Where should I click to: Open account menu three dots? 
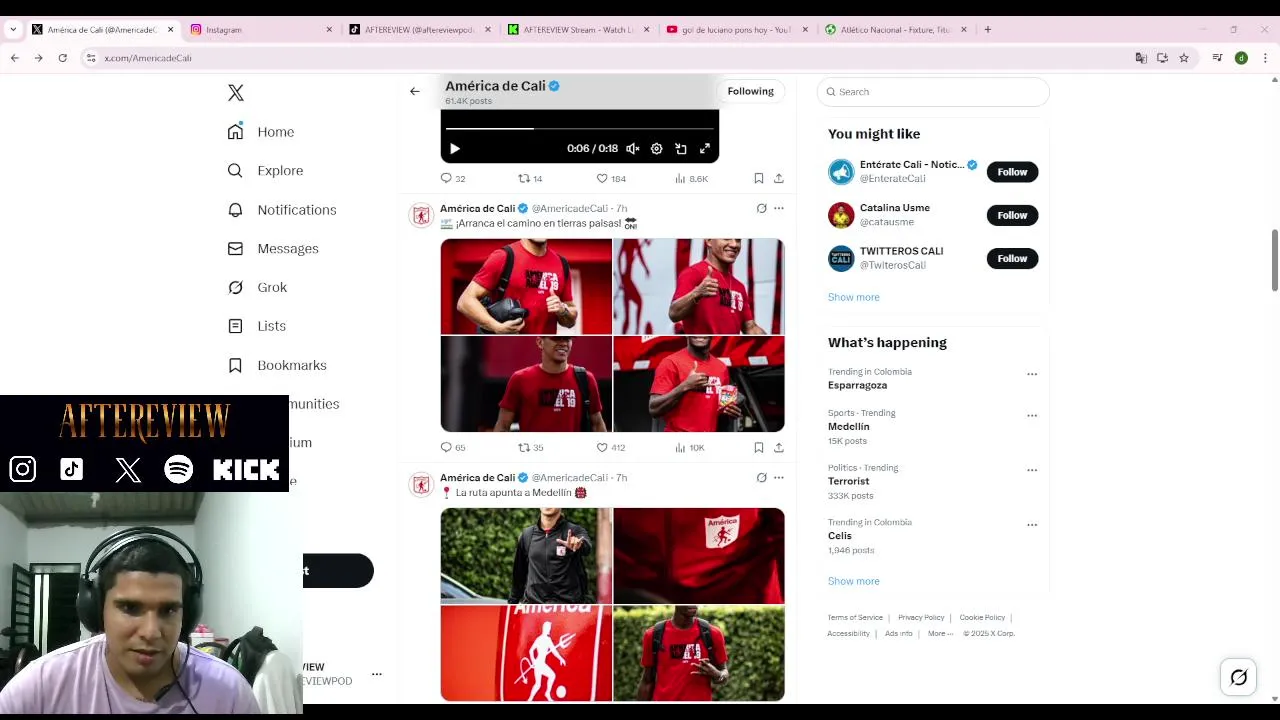[377, 674]
